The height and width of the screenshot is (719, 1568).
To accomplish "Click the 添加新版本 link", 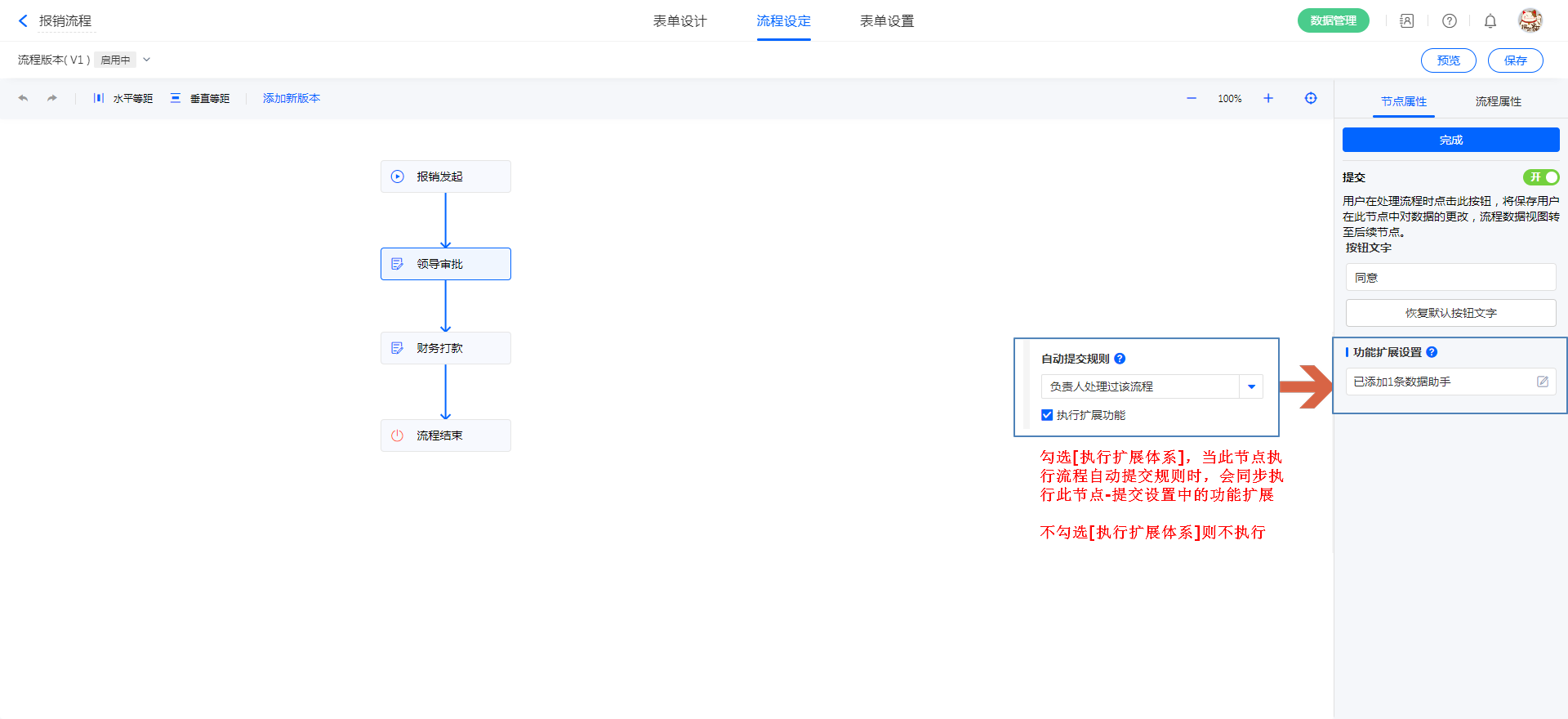I will click(292, 98).
